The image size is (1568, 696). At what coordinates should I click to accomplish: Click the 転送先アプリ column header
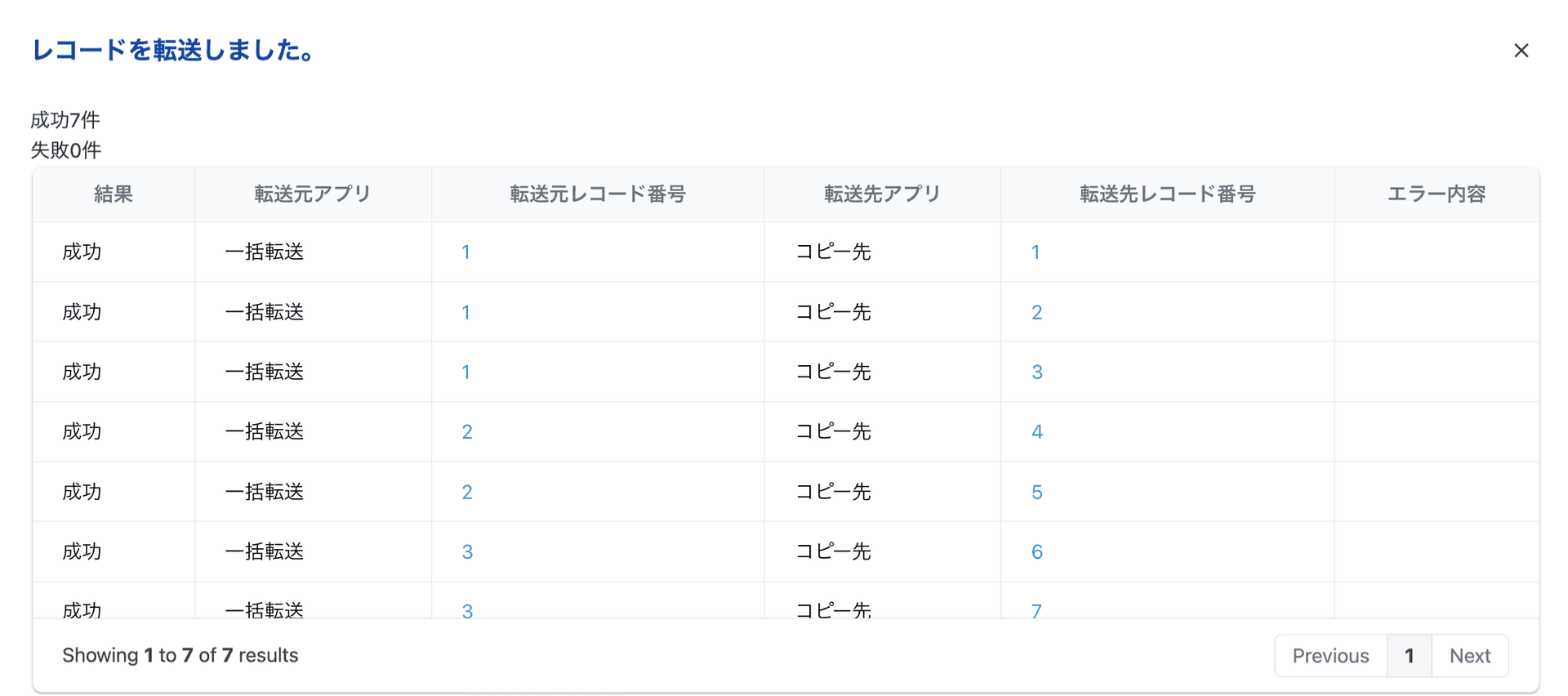click(x=882, y=194)
